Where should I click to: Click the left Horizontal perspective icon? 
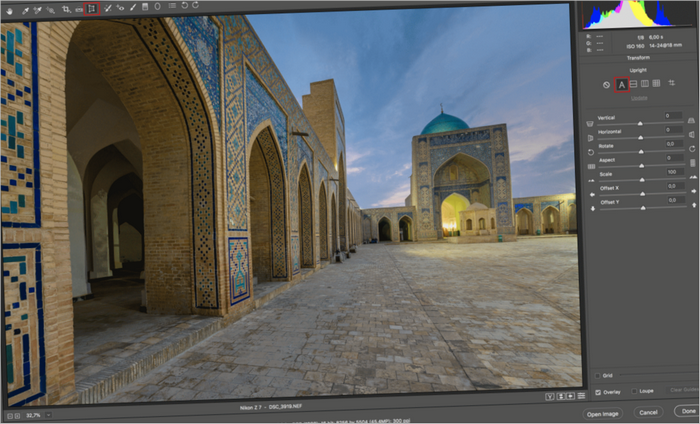click(590, 138)
